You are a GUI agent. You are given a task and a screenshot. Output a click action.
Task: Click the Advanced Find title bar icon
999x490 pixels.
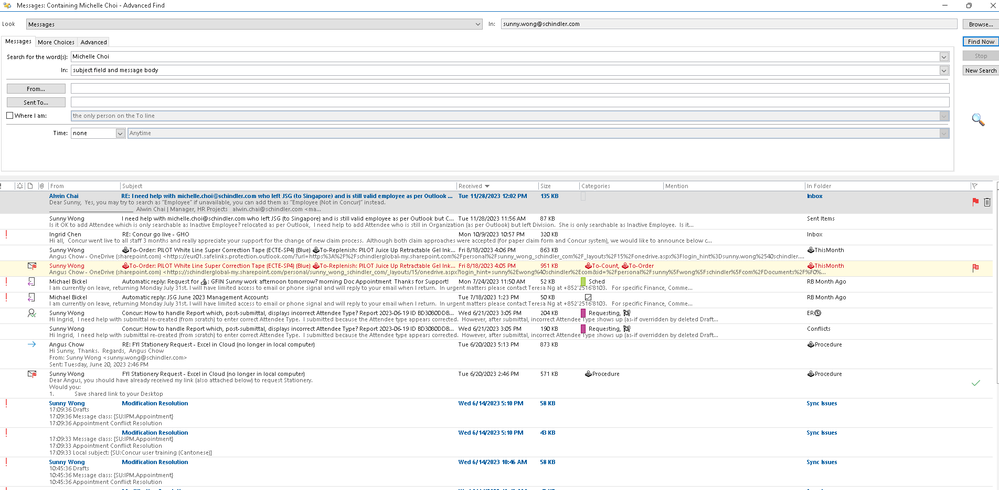[x=7, y=5]
